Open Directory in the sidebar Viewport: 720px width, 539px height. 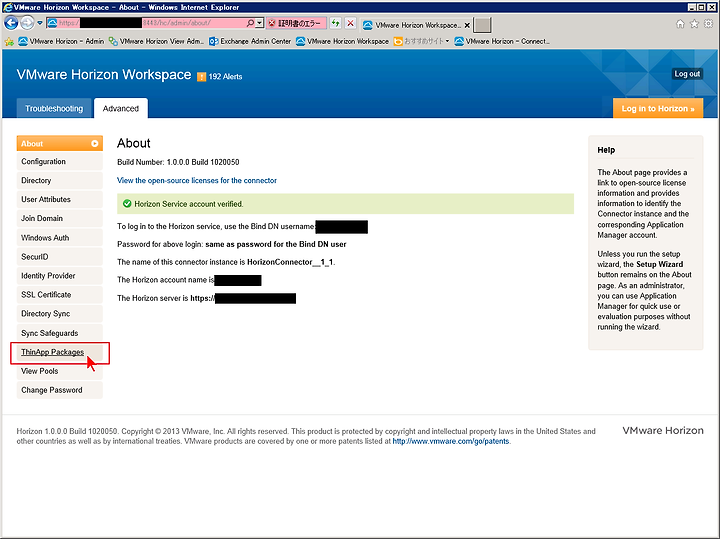point(60,180)
